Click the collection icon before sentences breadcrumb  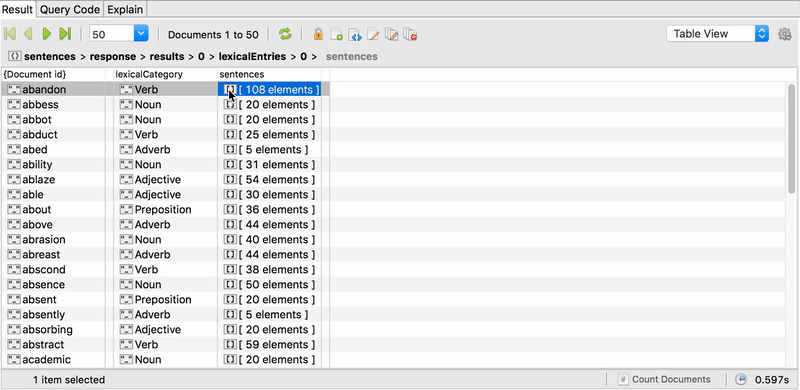15,56
